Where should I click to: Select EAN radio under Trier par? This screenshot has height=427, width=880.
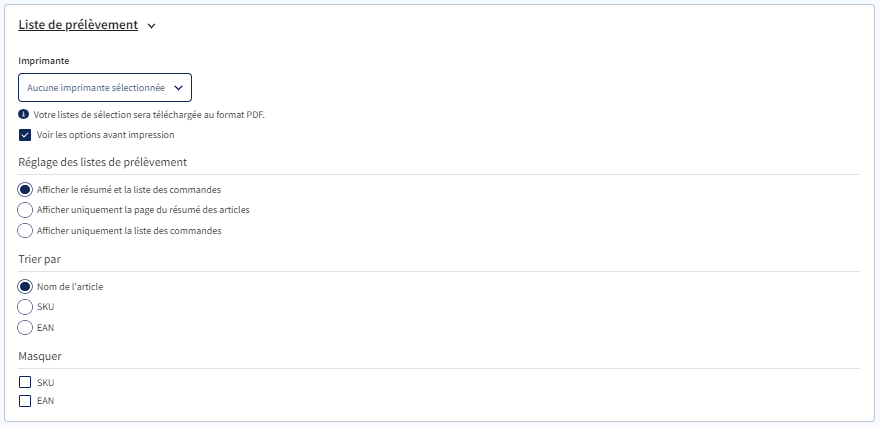[x=25, y=327]
